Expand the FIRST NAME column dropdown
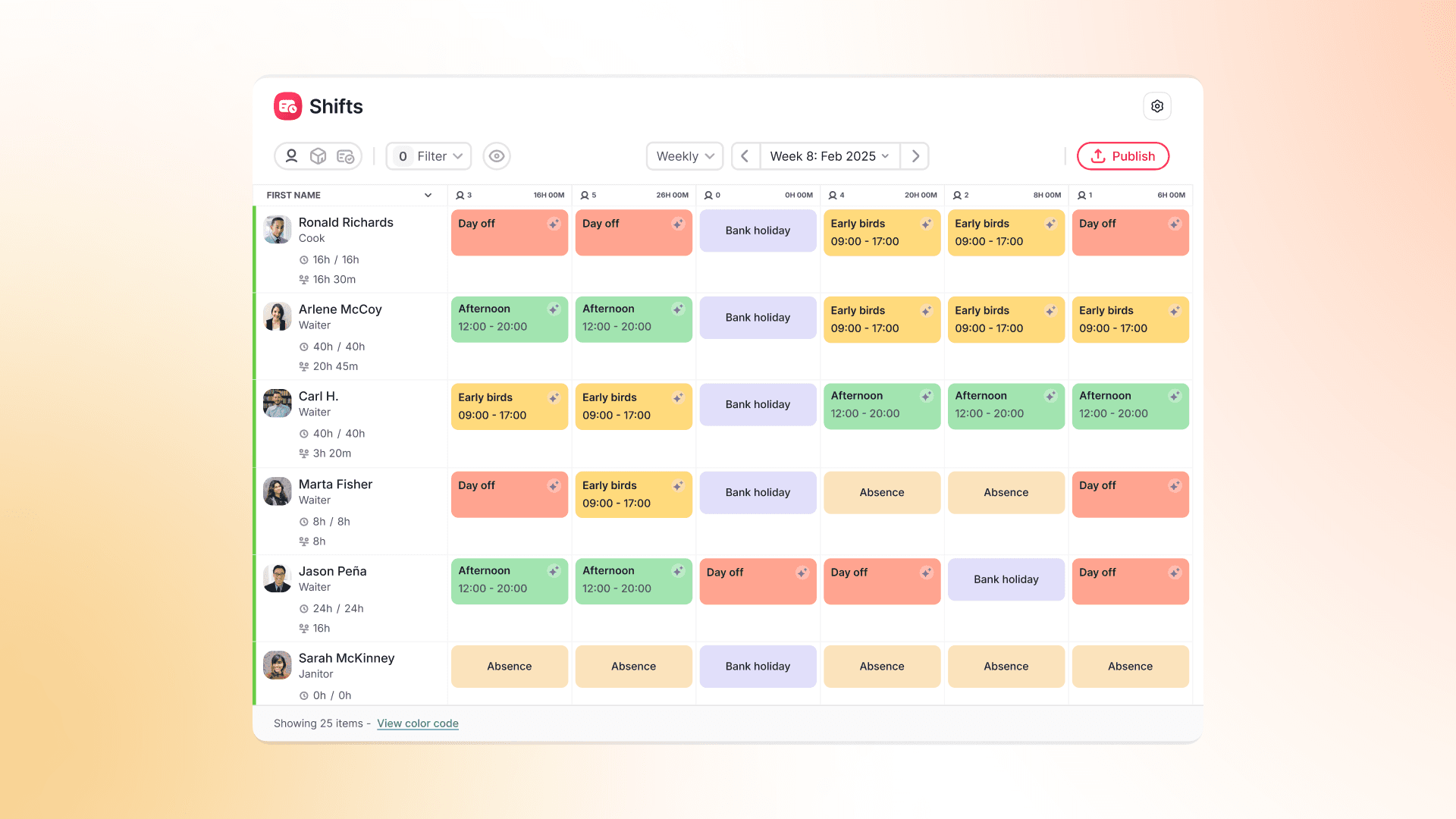Screen dimensions: 1456x819 (x=427, y=195)
